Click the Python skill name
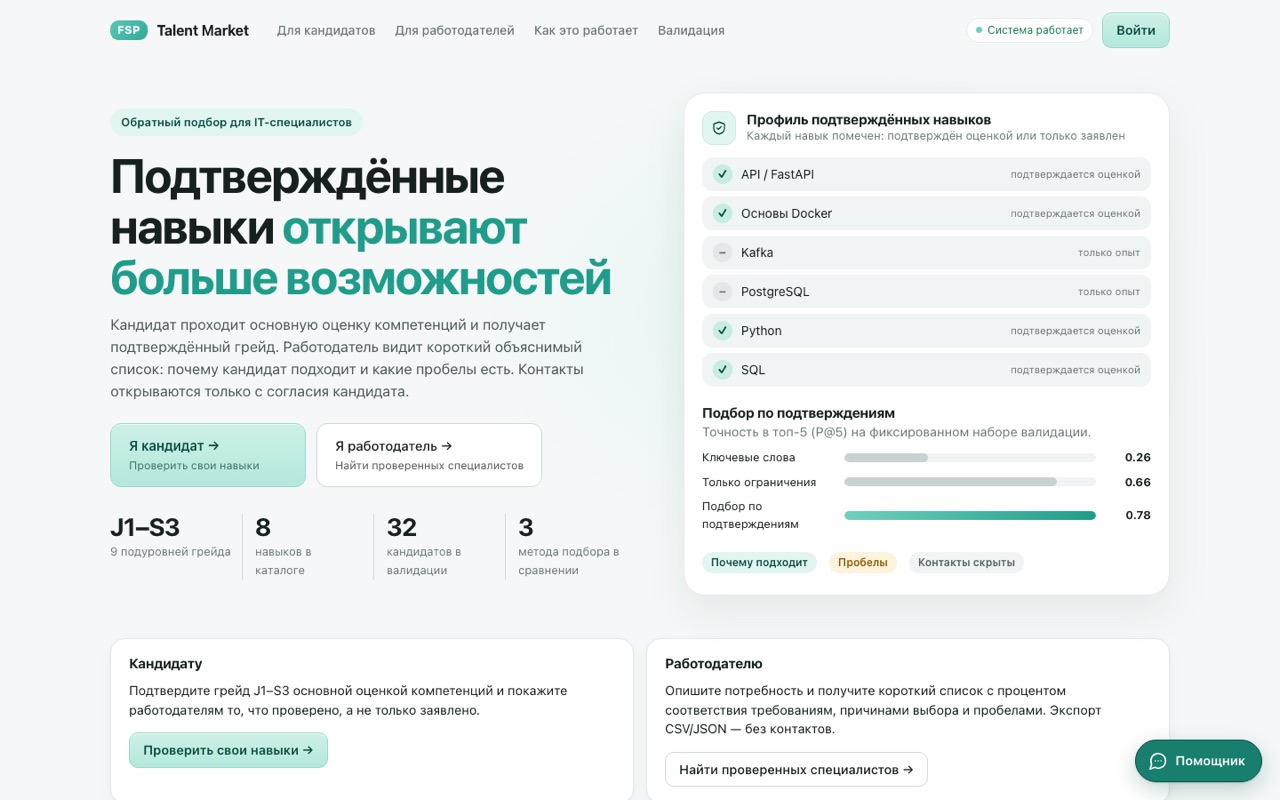The height and width of the screenshot is (800, 1280). (x=761, y=331)
